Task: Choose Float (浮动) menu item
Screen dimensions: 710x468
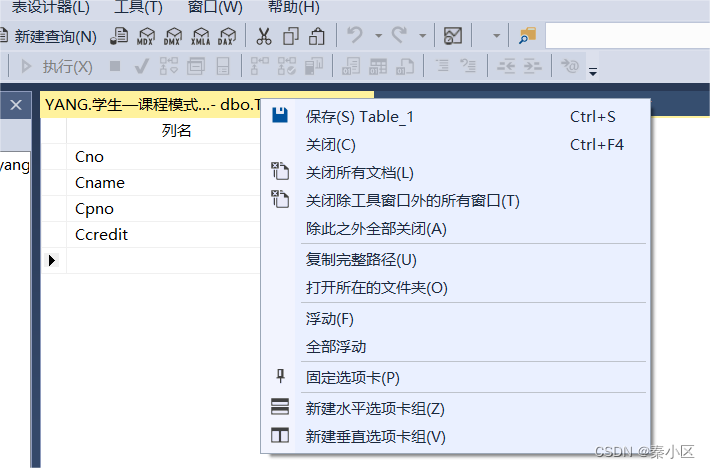Action: pyautogui.click(x=456, y=319)
